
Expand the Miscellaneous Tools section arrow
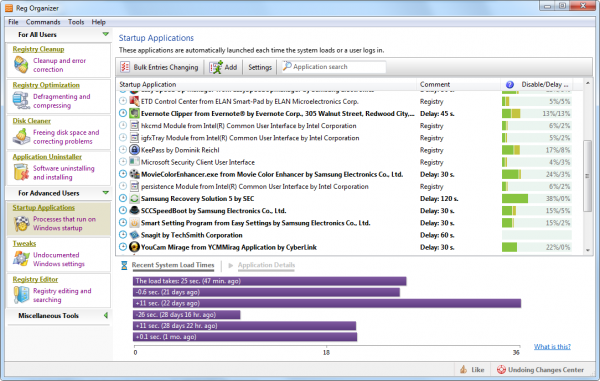[106, 316]
